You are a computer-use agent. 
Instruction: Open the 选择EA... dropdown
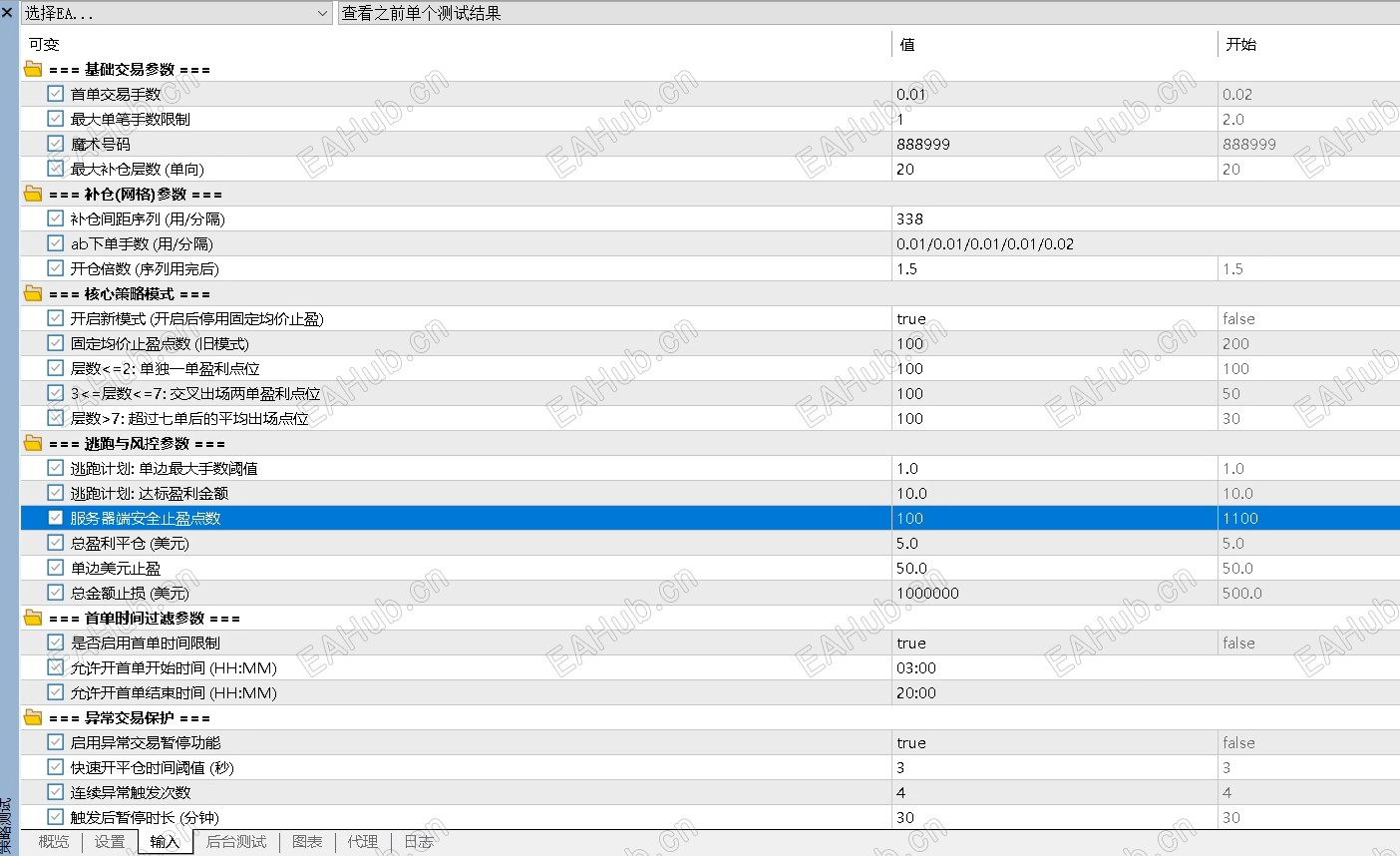[x=176, y=13]
